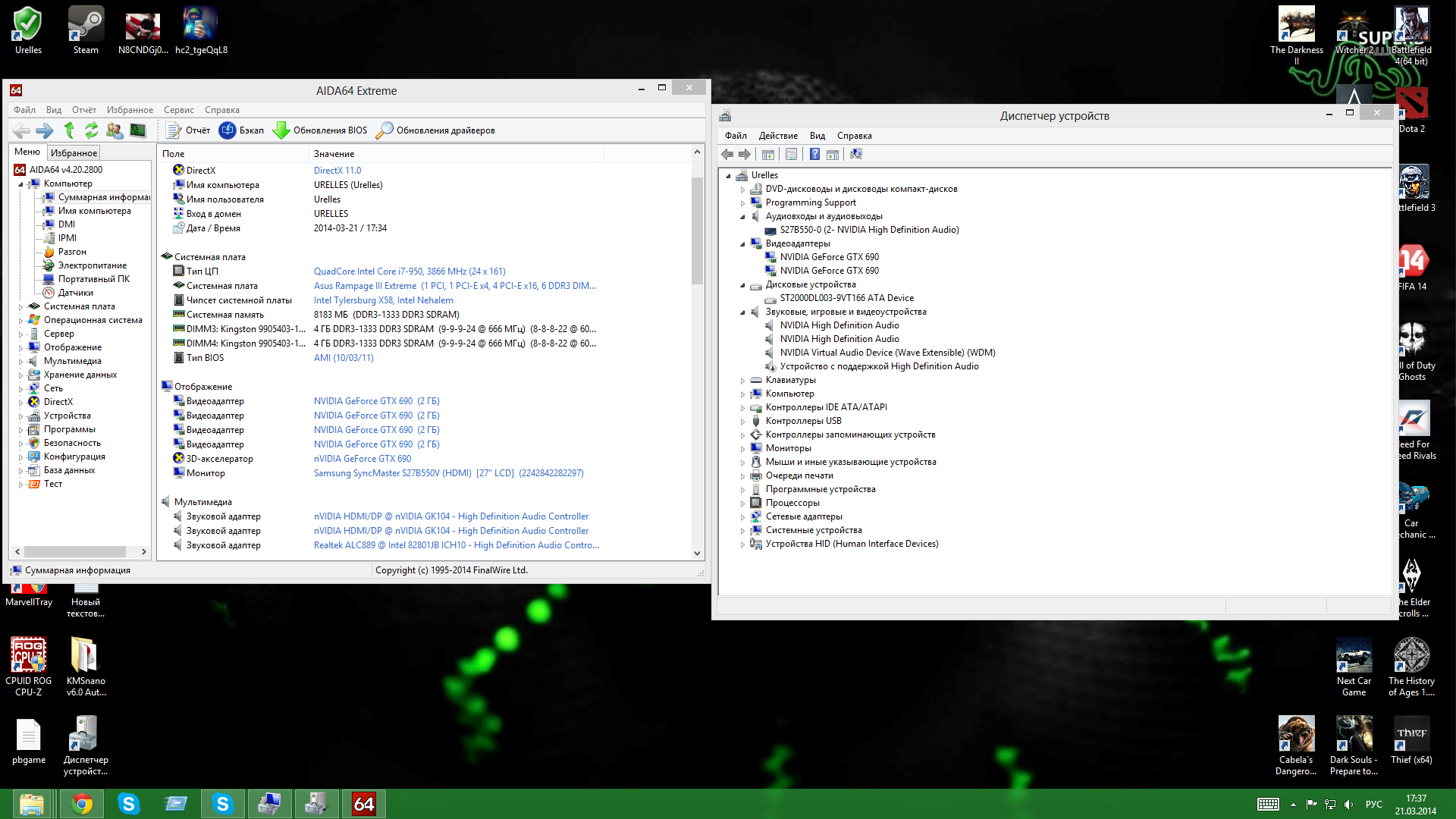Open the Сервис menu in AIDA64

tap(178, 110)
